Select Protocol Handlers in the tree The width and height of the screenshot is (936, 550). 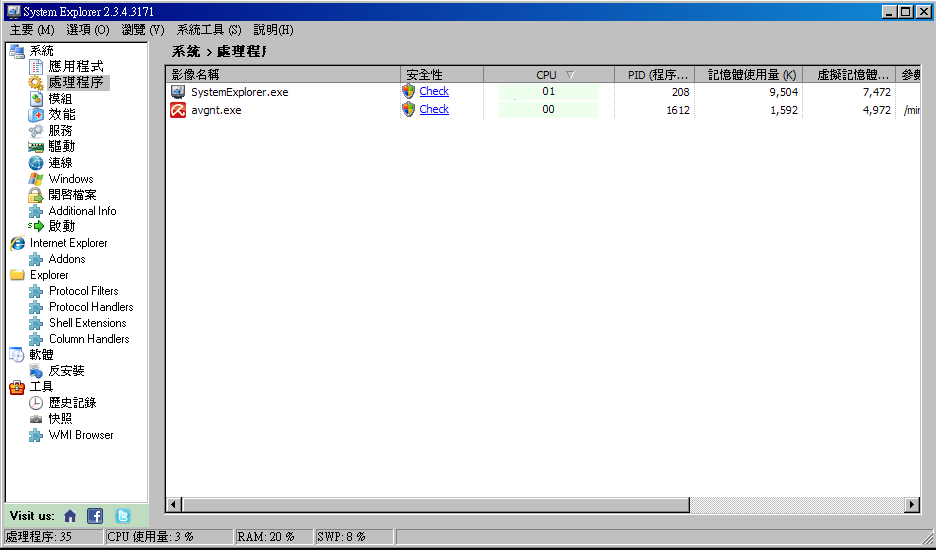(x=91, y=307)
